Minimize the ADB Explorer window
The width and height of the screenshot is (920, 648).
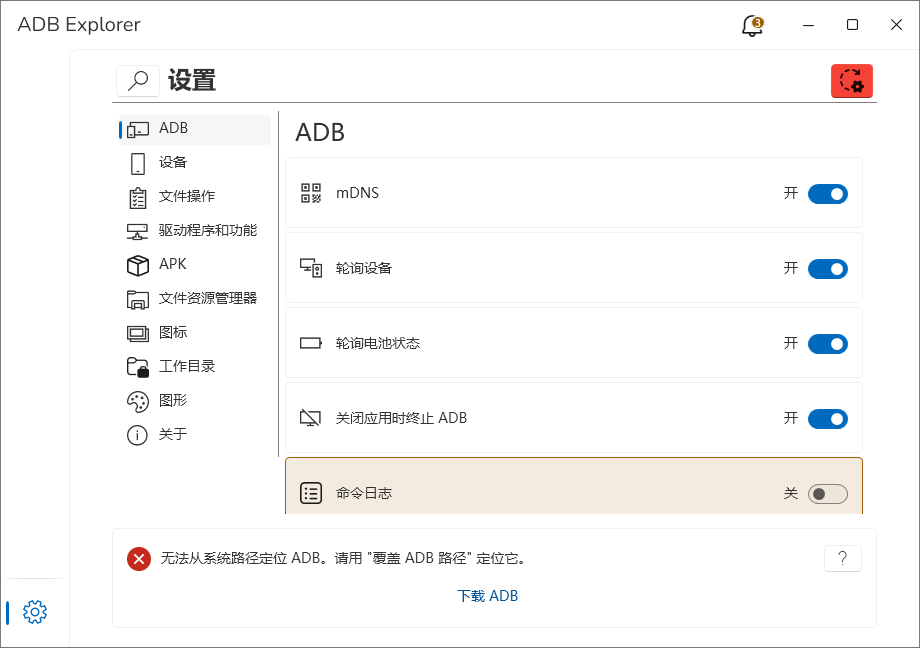coord(809,25)
